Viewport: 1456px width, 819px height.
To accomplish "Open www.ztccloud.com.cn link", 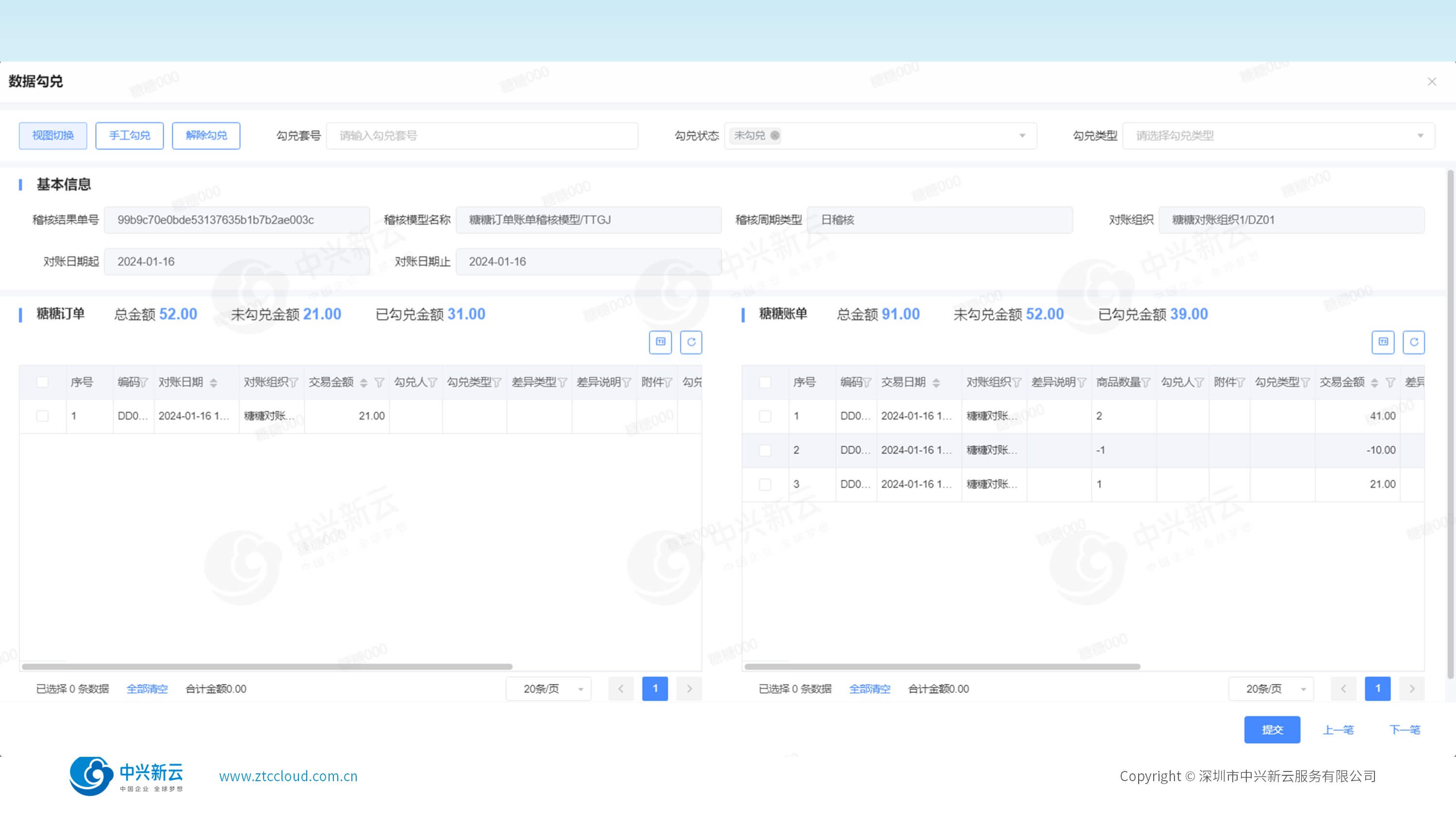I will click(x=288, y=776).
